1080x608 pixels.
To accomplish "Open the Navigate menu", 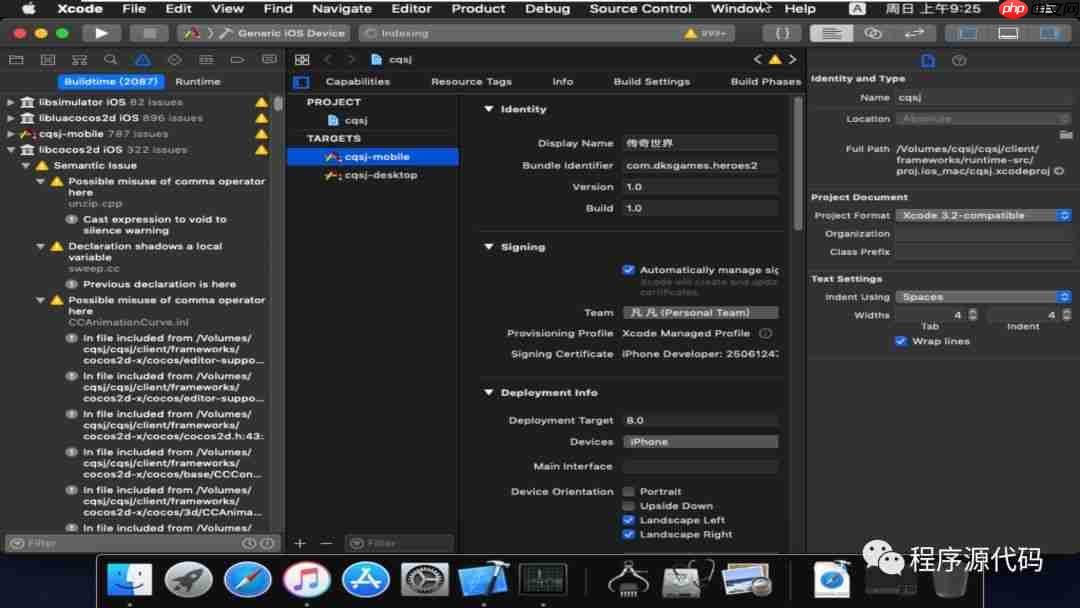I will pos(342,9).
